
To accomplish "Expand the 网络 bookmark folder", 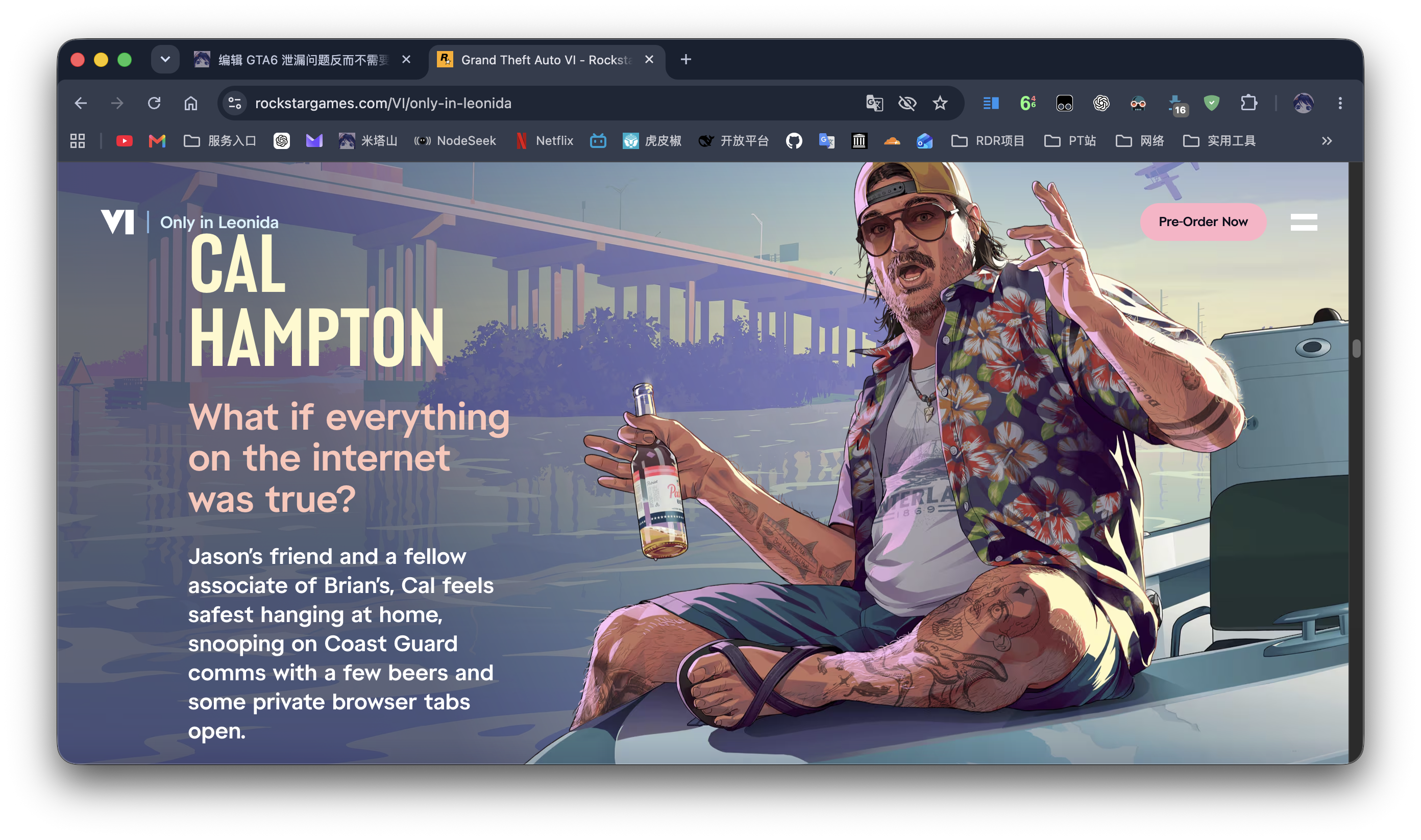I will pos(1139,141).
